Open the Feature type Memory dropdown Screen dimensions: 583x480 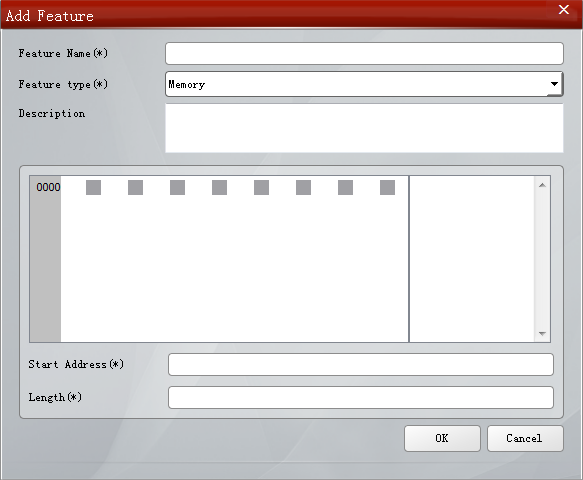click(x=364, y=84)
